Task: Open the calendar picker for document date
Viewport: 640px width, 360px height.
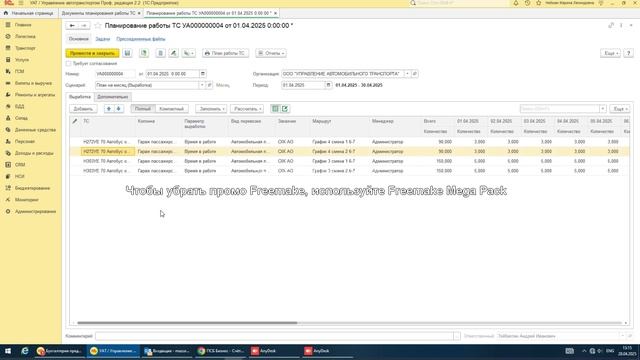Action: [x=203, y=74]
